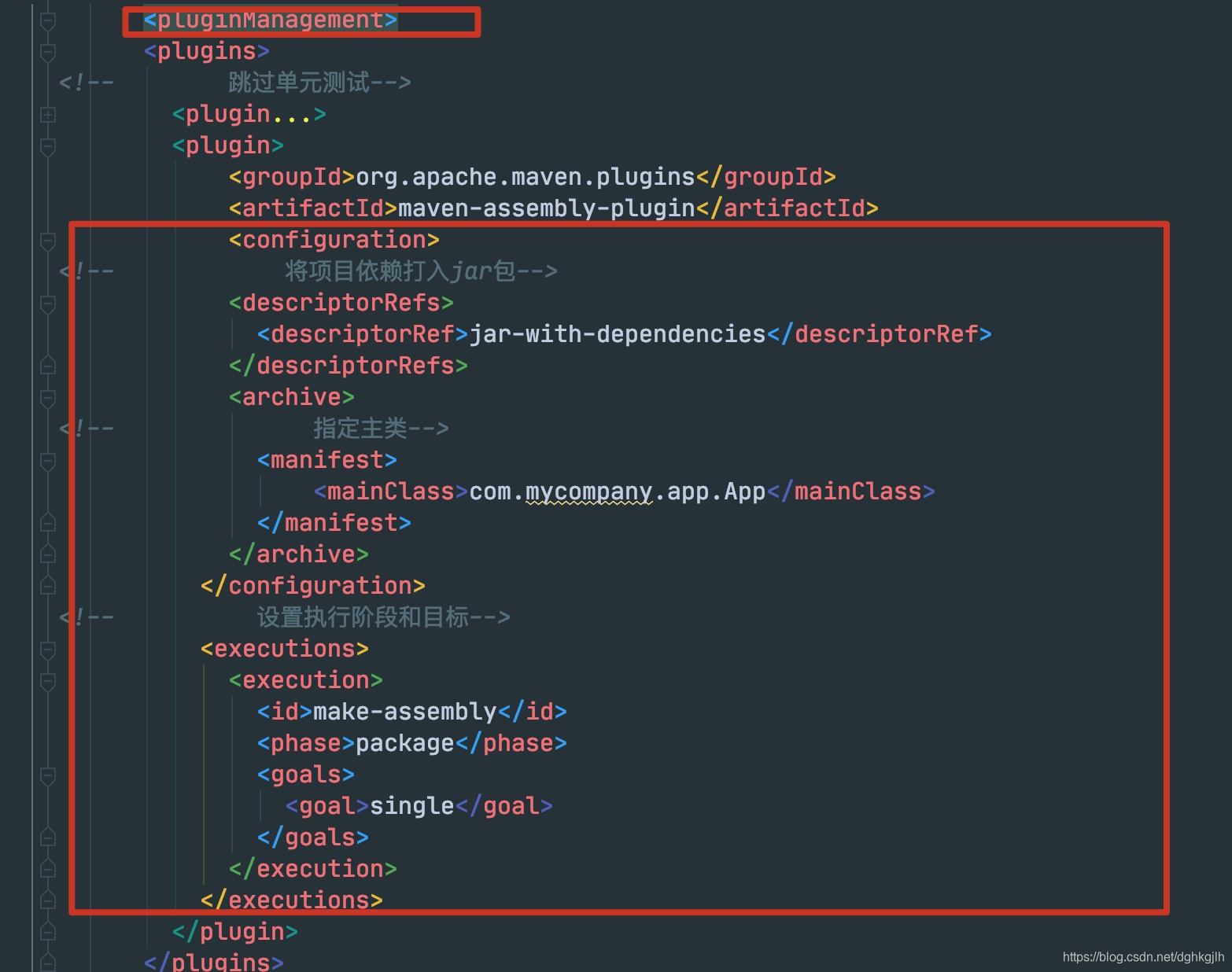Screen dimensions: 1232x972
Task: Click fold marker at closing configuration tag
Action: (x=48, y=585)
